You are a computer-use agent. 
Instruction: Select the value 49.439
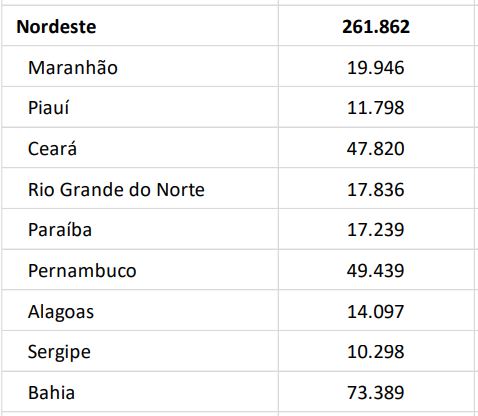tap(376, 270)
